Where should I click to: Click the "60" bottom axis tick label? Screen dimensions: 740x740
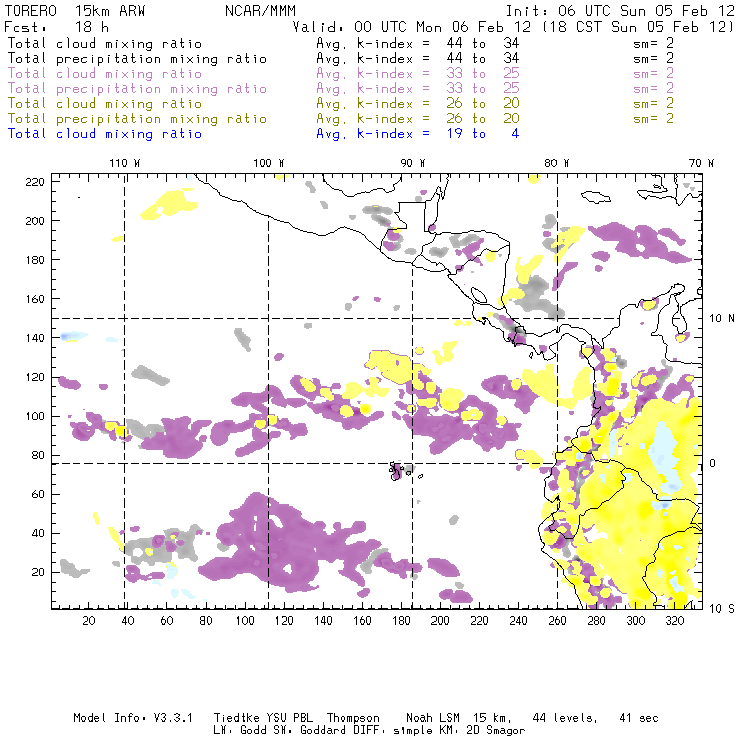coord(167,621)
